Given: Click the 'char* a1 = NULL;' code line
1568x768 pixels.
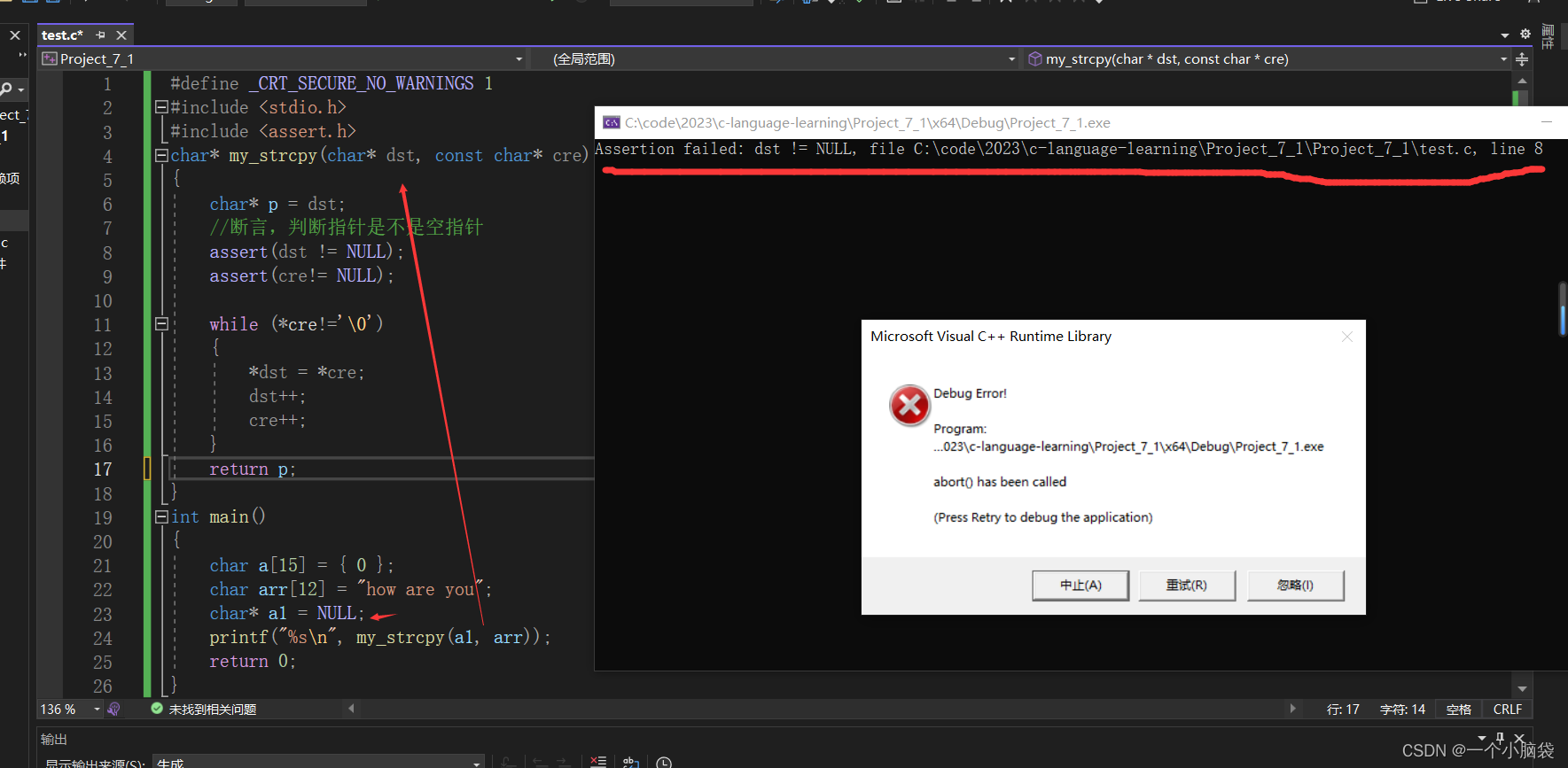Looking at the screenshot, I should [x=286, y=613].
